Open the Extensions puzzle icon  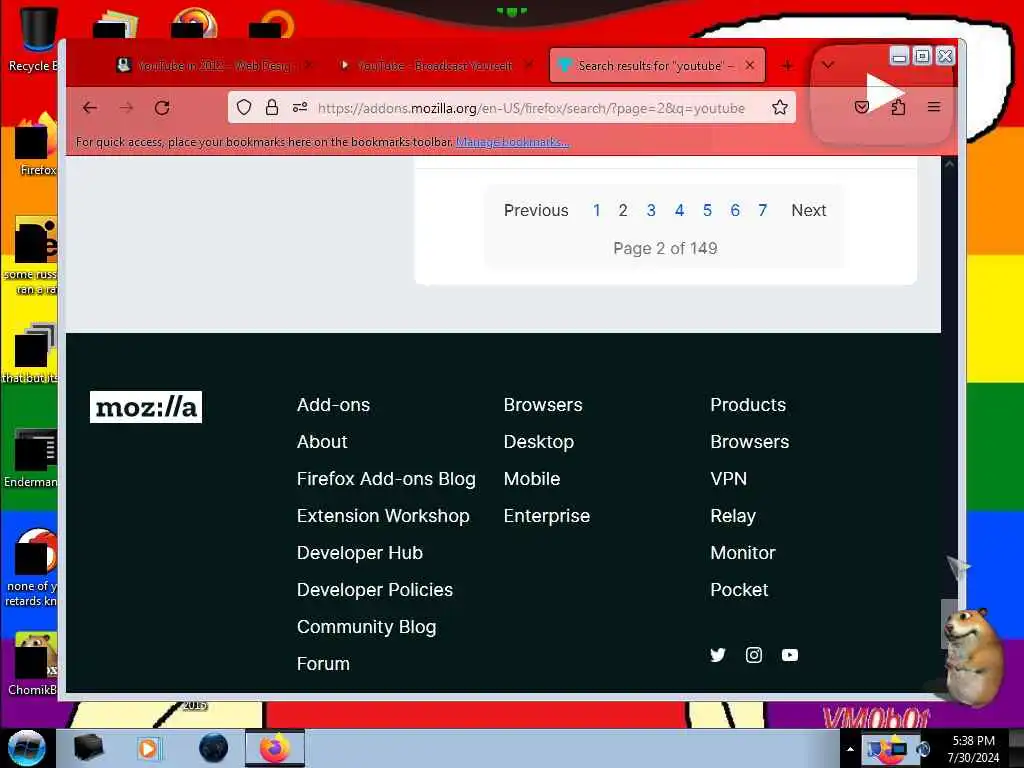pyautogui.click(x=898, y=108)
